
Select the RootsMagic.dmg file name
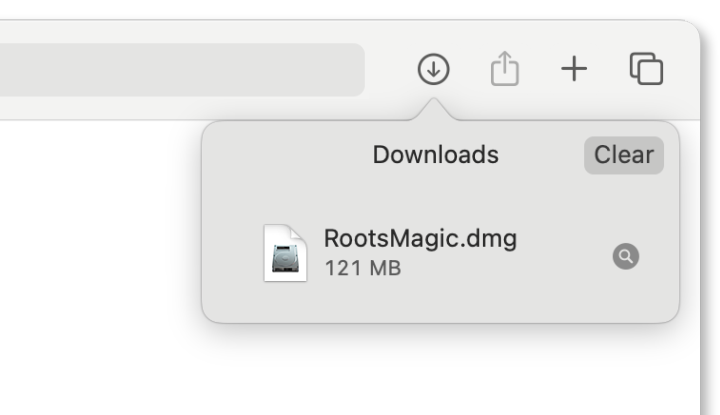point(420,240)
